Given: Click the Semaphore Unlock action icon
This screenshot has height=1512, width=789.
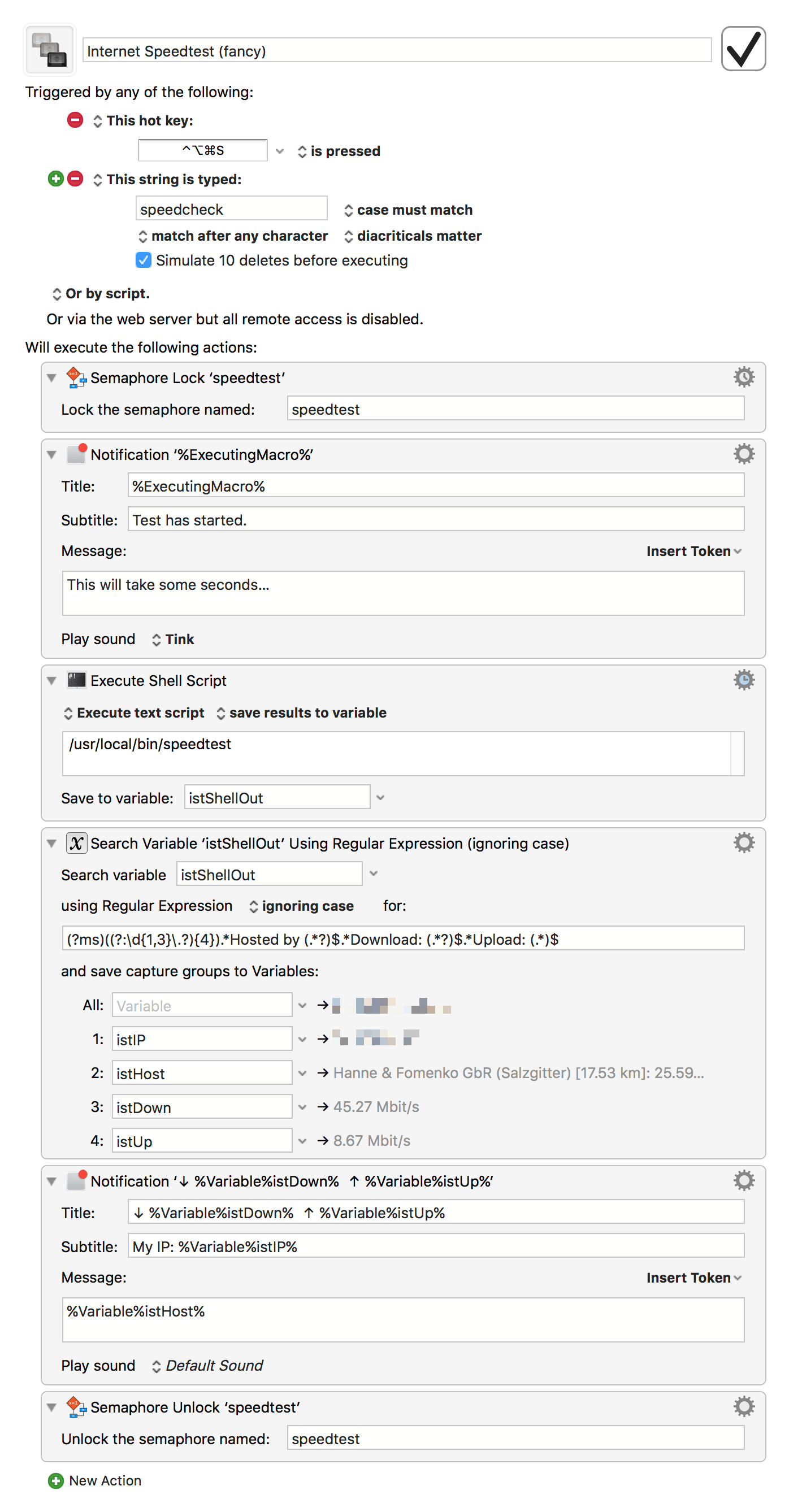Looking at the screenshot, I should (x=76, y=1407).
